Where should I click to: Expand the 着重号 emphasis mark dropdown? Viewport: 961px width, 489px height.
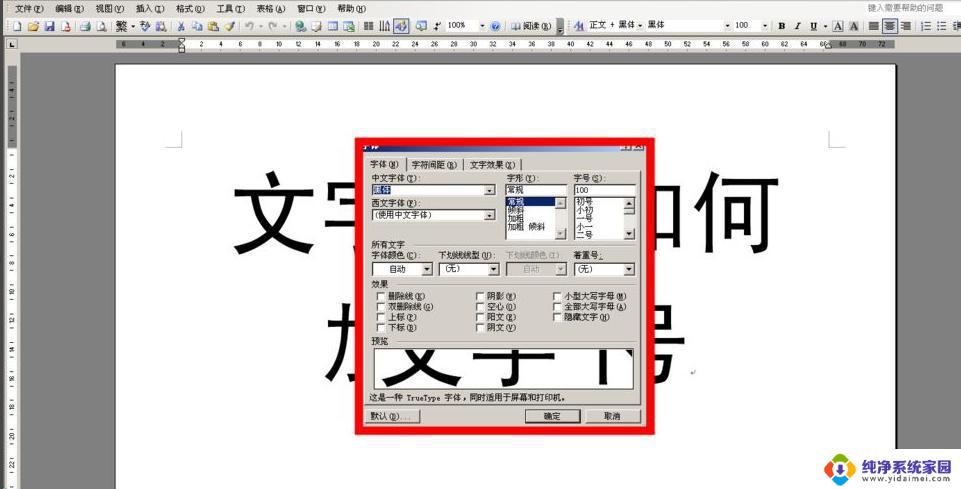[x=629, y=269]
